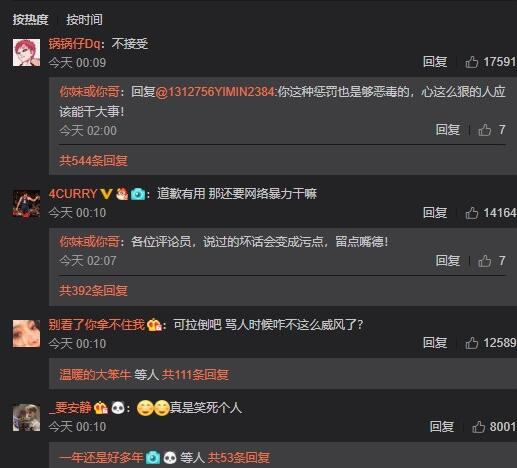
Task: Open 锅锅仔Dq's avatar profile
Action: click(26, 52)
